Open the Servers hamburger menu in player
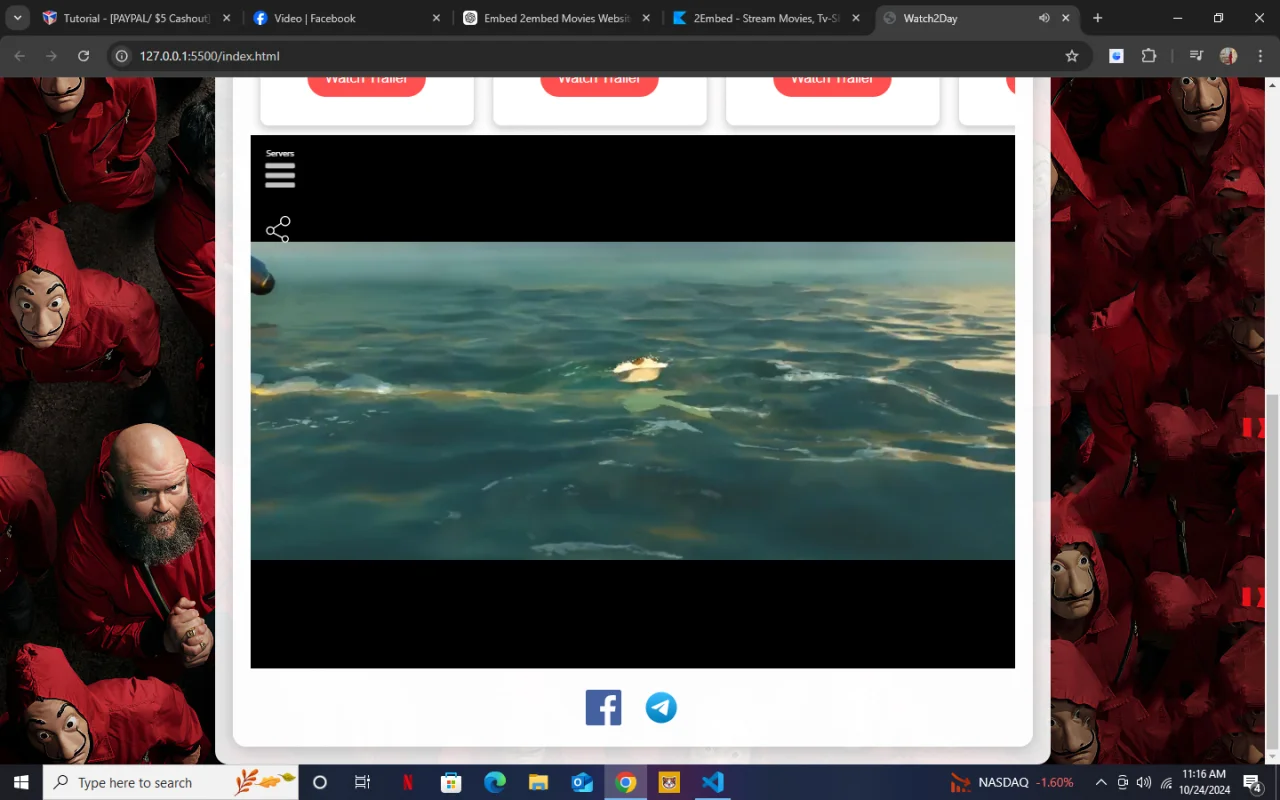The image size is (1280, 800). tap(280, 175)
